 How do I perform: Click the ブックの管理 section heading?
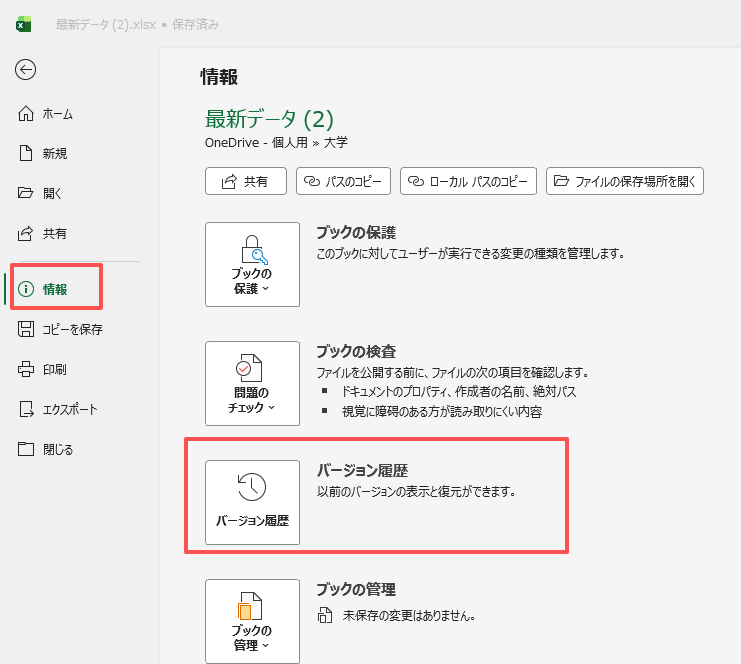[x=356, y=589]
